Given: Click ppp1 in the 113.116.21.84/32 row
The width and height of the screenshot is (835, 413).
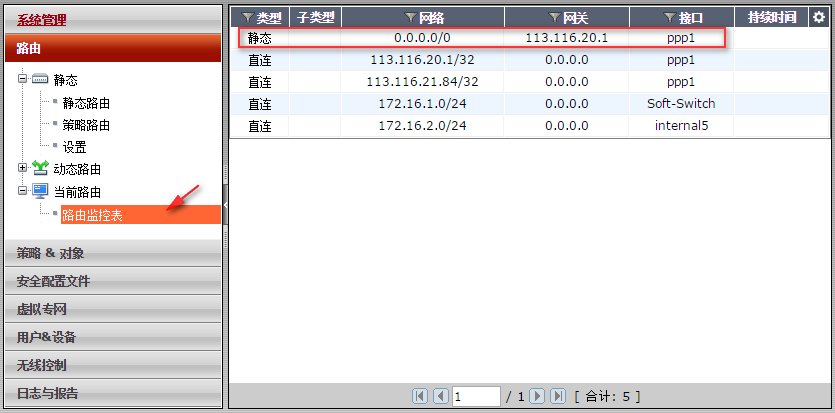Looking at the screenshot, I should (x=681, y=82).
